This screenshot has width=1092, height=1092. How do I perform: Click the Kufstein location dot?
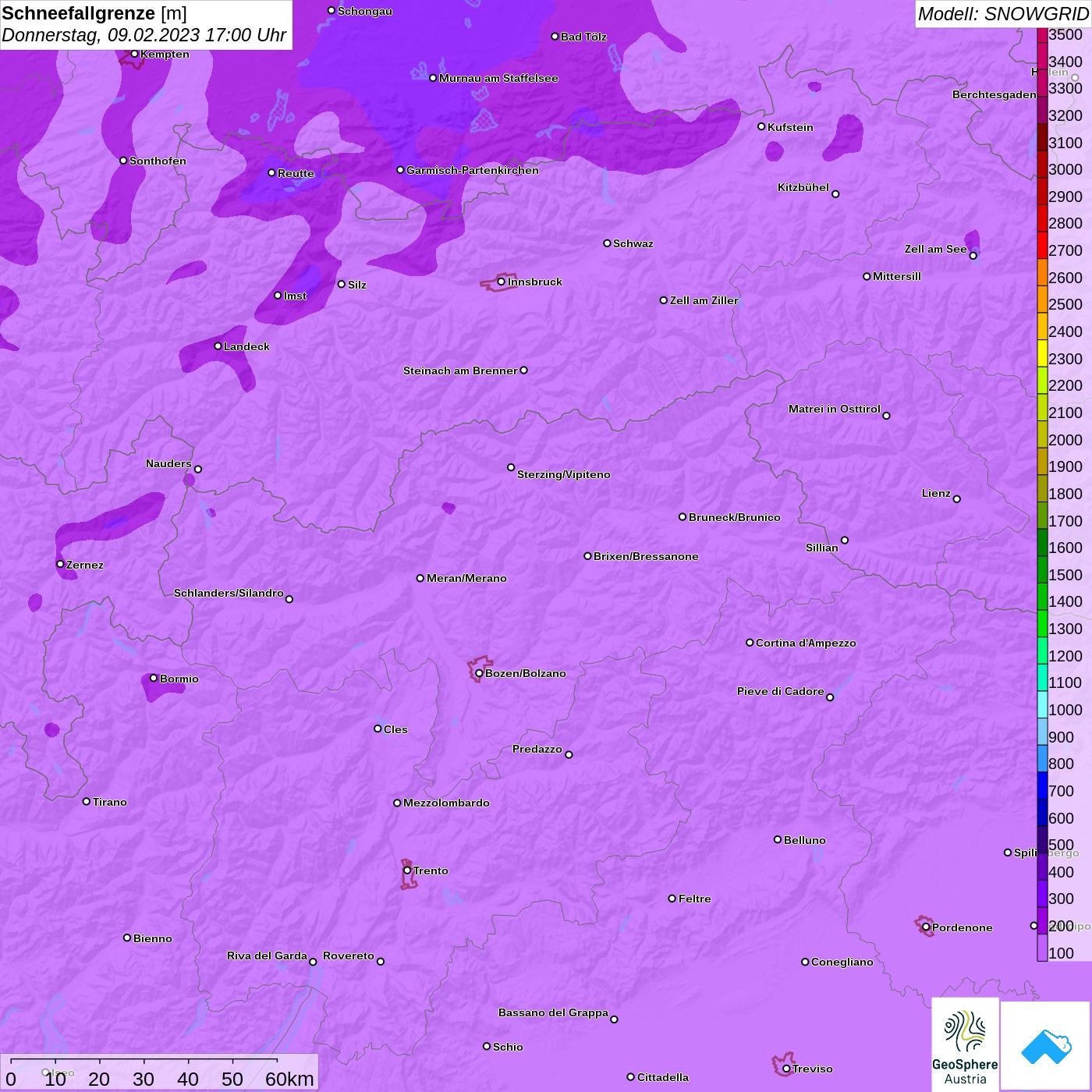761,126
